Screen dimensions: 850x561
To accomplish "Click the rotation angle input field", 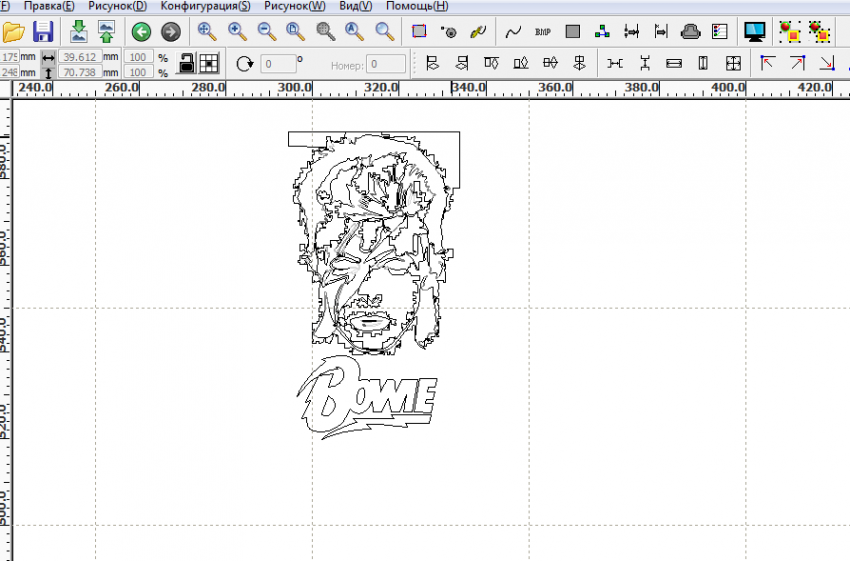I will [x=278, y=64].
